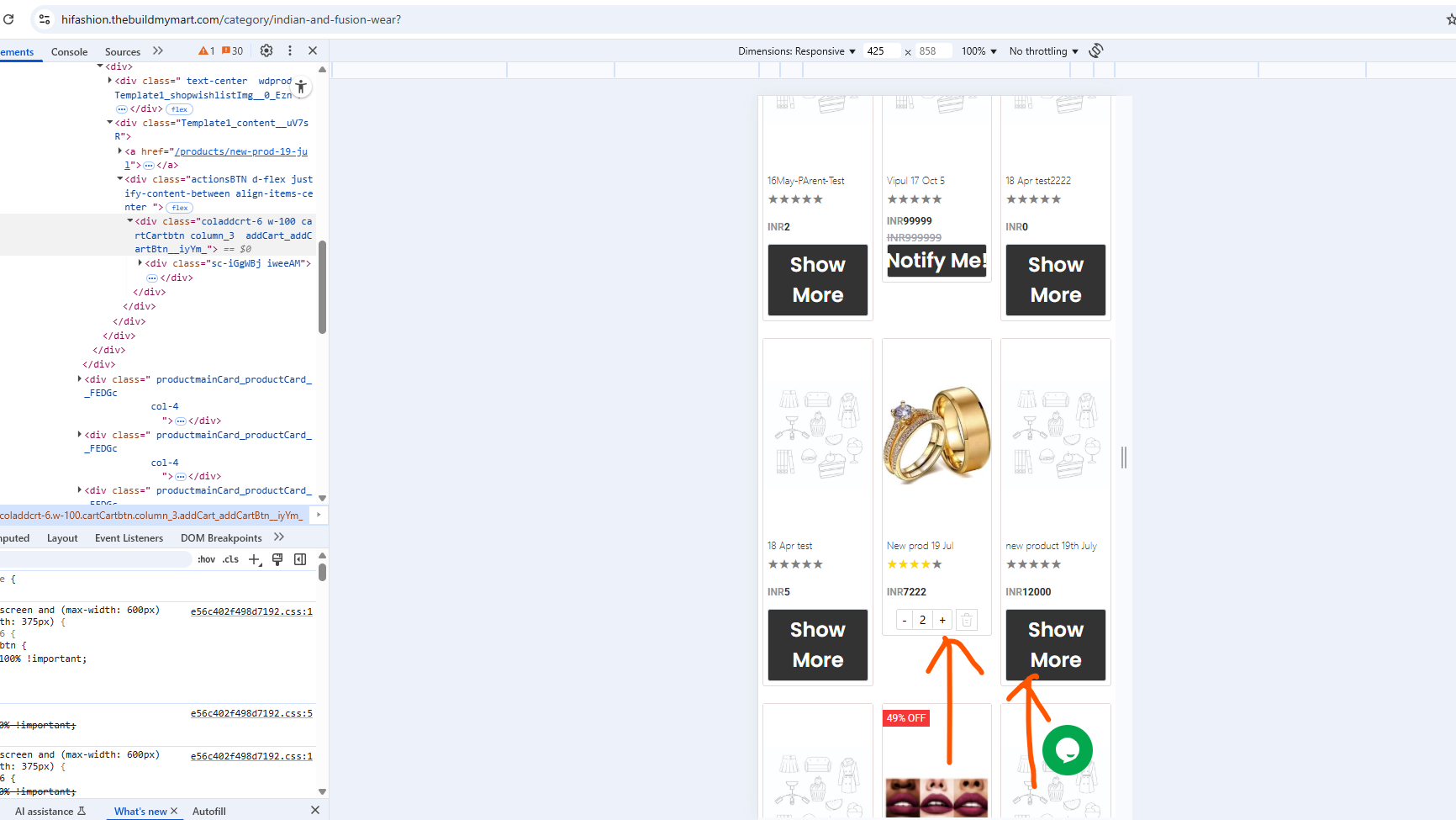Open the Vipul 17 Oct 5 product title

click(x=915, y=181)
